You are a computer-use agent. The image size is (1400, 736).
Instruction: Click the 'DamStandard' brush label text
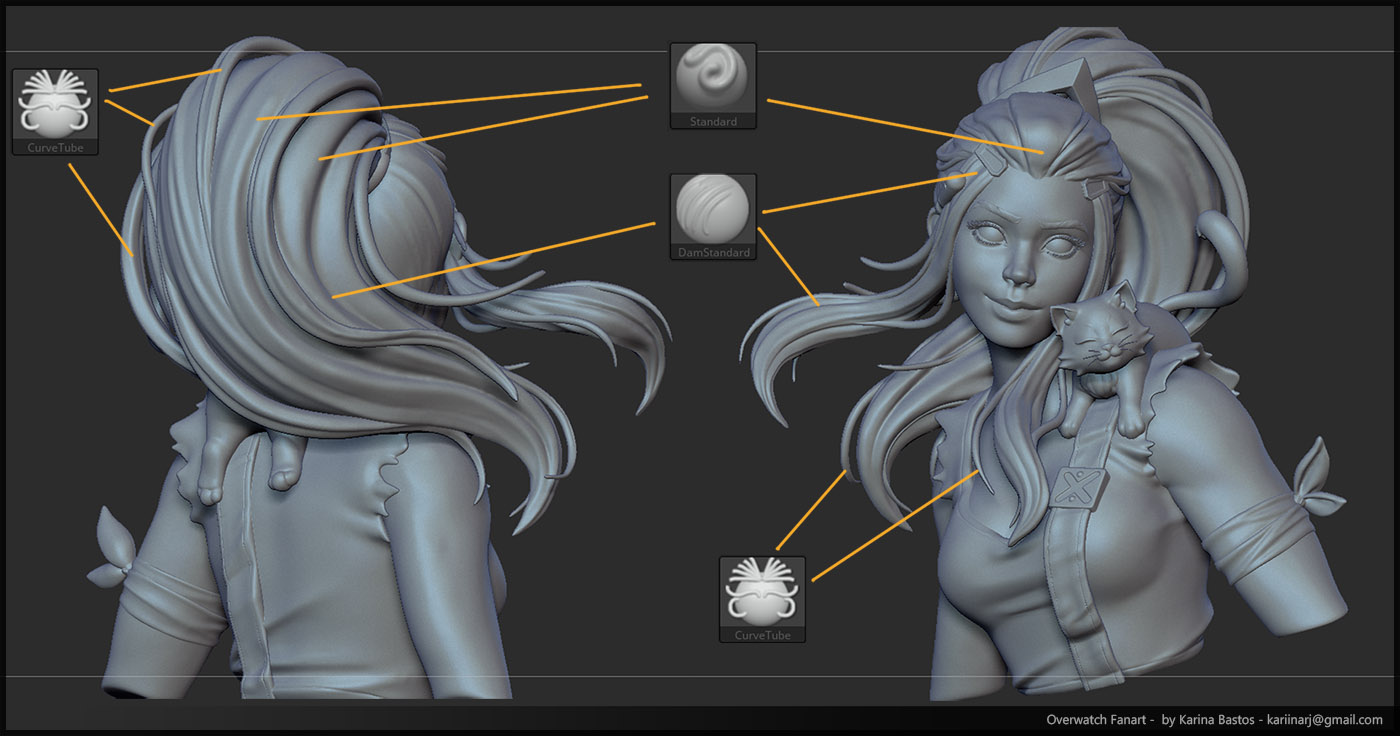point(713,253)
